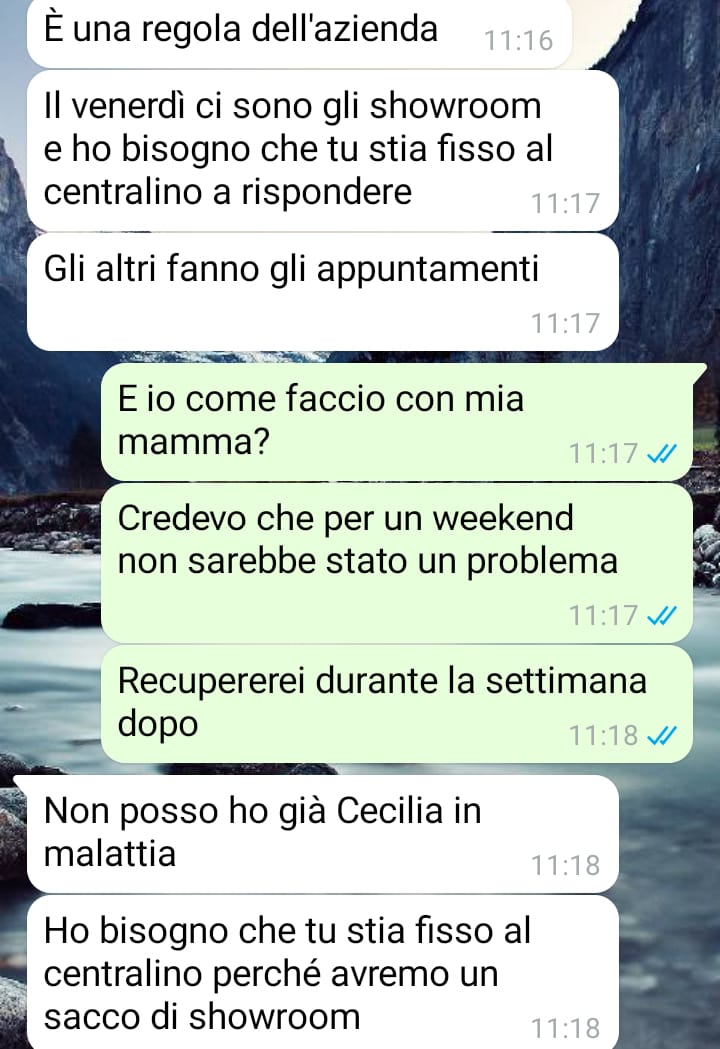Select the 'E io come faccio con mia mamma?' bubble
The width and height of the screenshot is (720, 1049).
pyautogui.click(x=397, y=421)
